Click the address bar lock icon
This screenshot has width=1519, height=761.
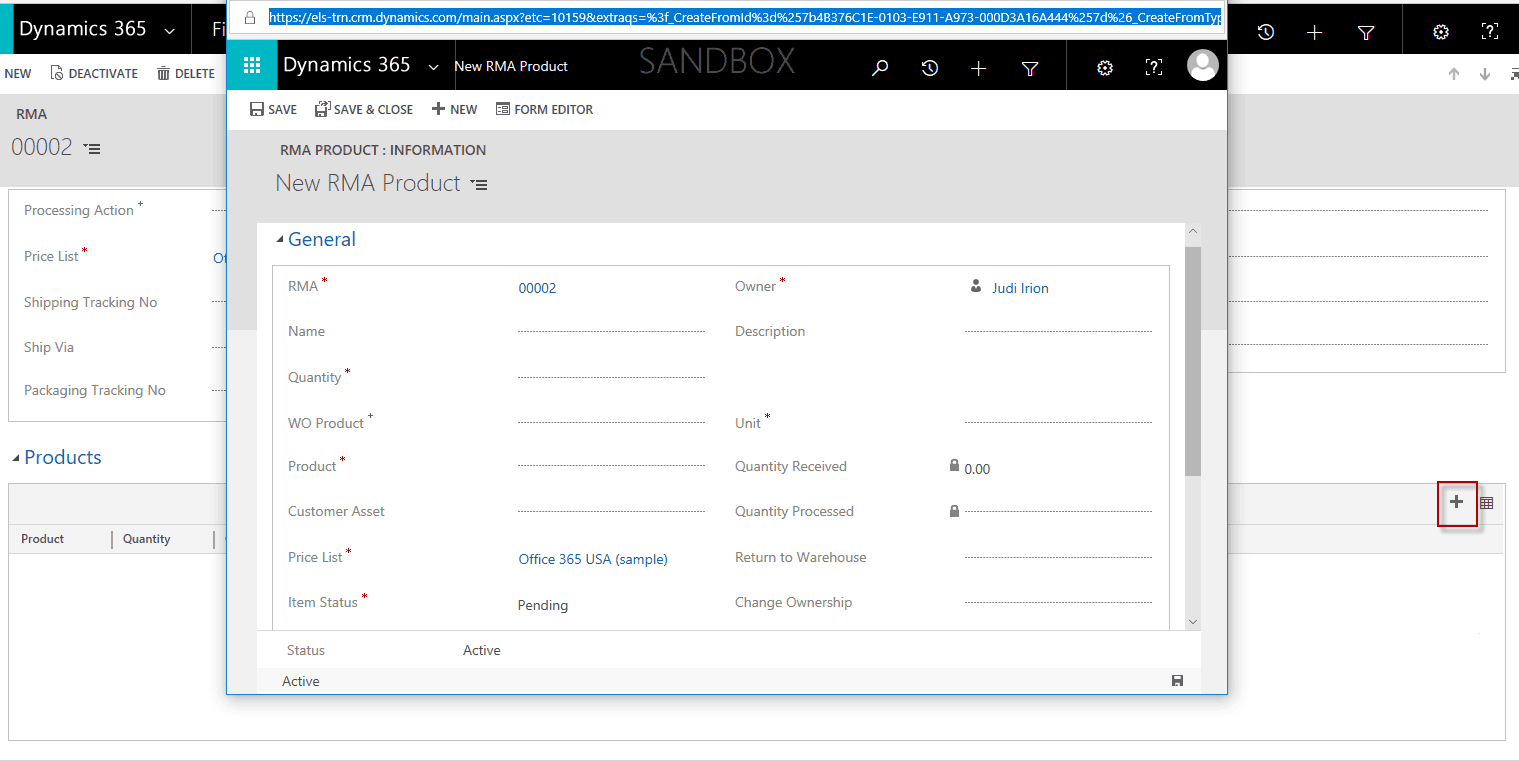250,17
